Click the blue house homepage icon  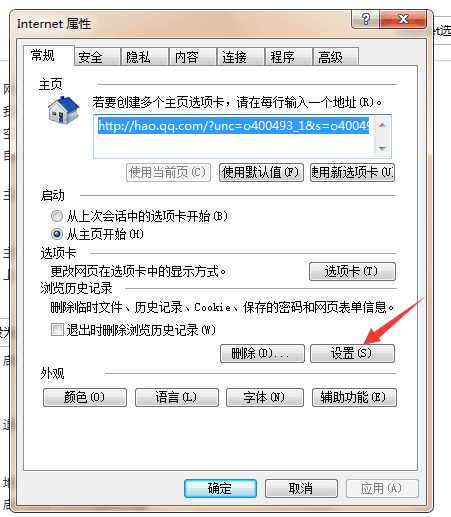coord(63,110)
